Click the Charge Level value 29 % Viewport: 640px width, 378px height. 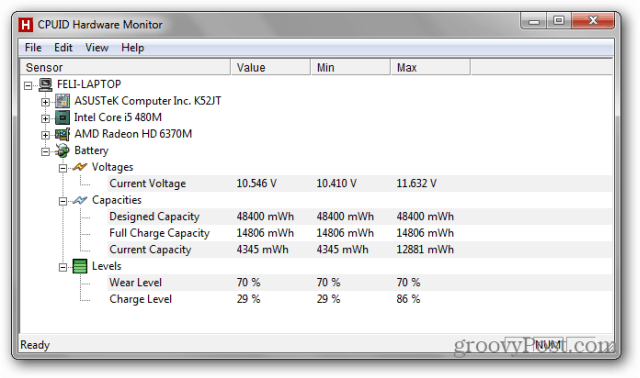(x=248, y=299)
